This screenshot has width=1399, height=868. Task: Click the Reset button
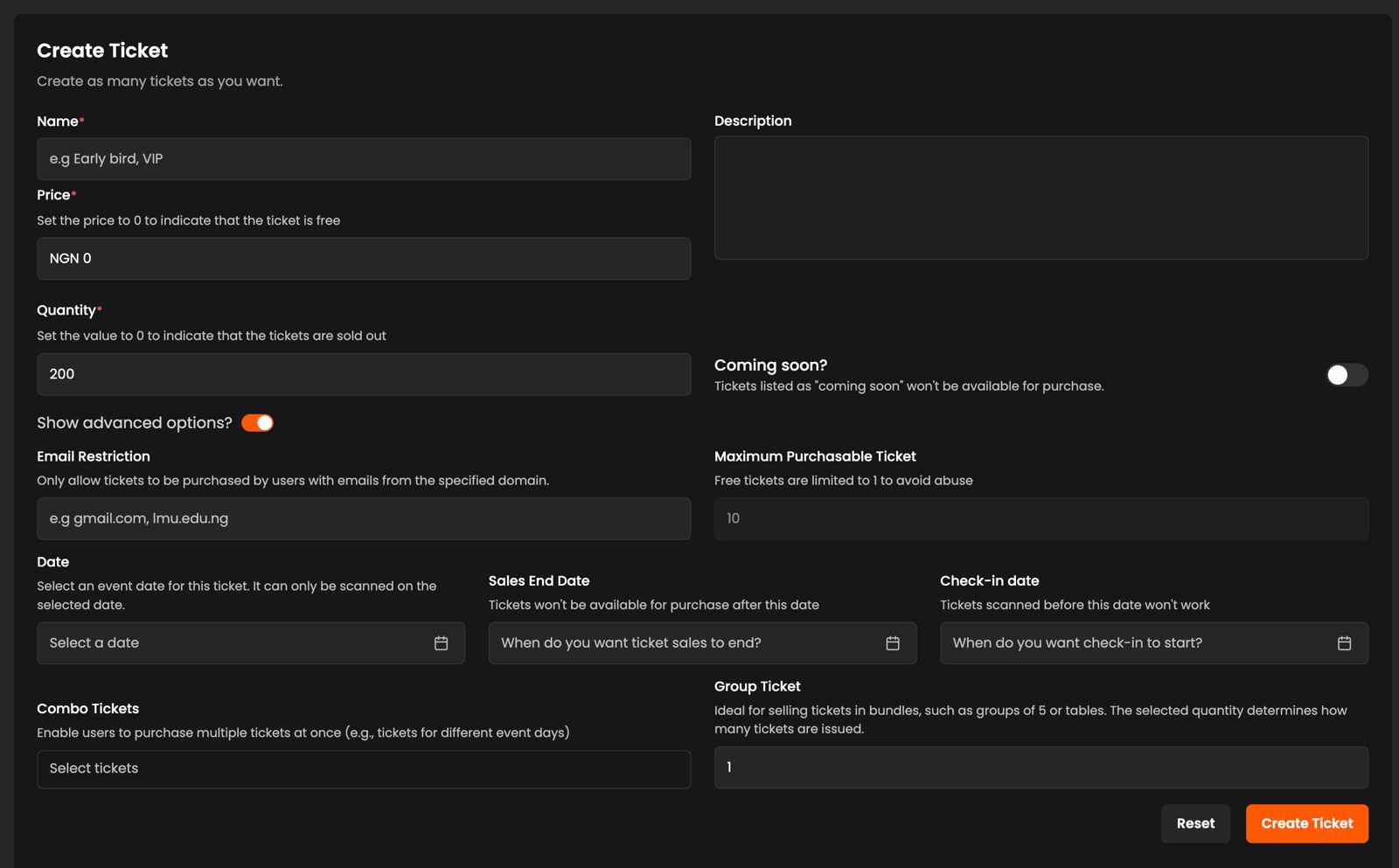[1195, 823]
